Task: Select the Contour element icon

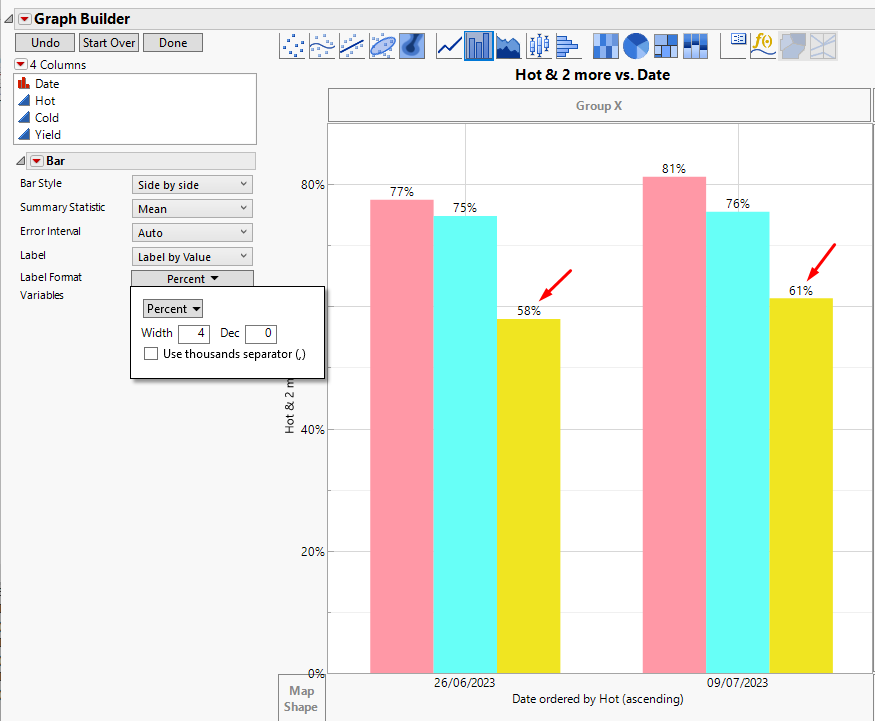Action: pyautogui.click(x=412, y=46)
